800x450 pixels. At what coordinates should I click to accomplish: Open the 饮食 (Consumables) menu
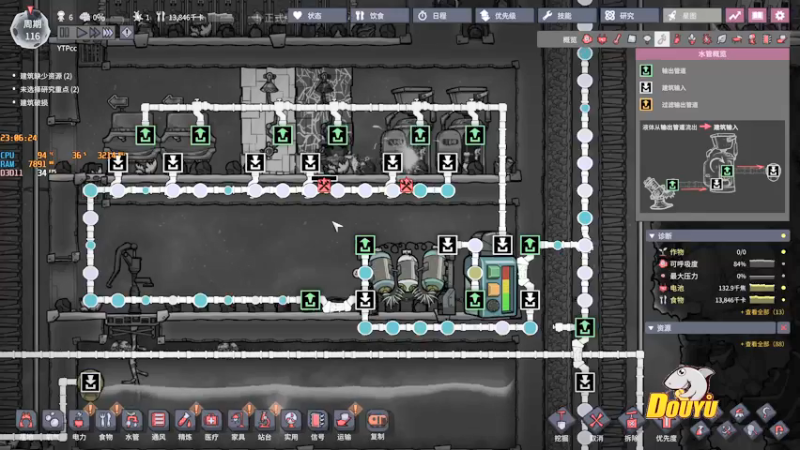(x=379, y=16)
